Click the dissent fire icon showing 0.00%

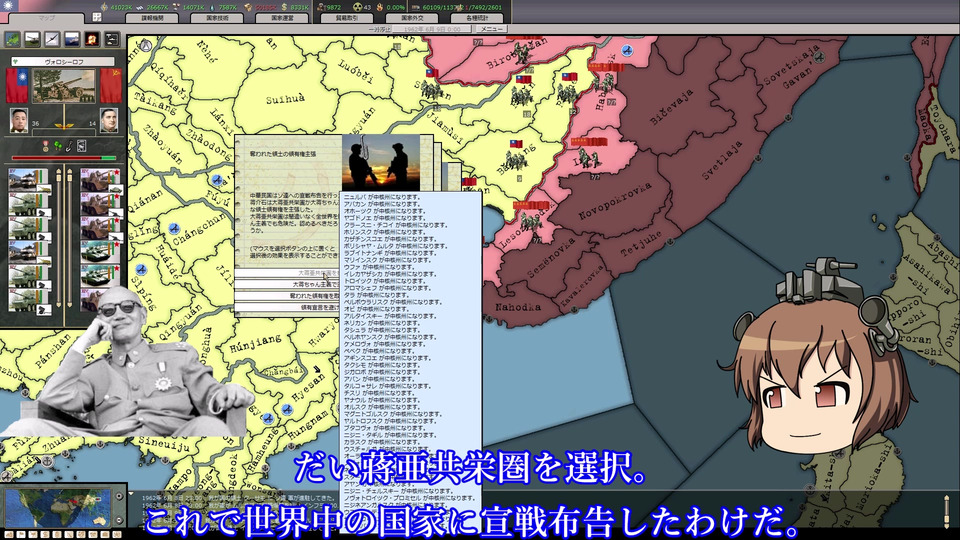[x=380, y=7]
